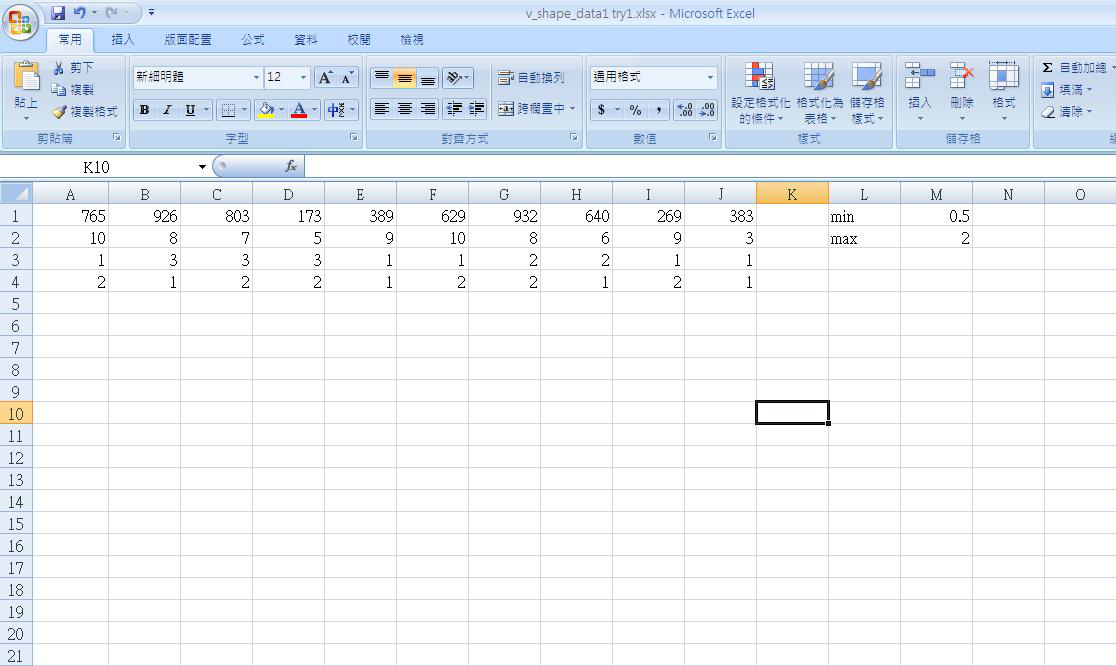Screen dimensions: 1116x666
Task: Switch to the Formulas tab
Action: 253,40
